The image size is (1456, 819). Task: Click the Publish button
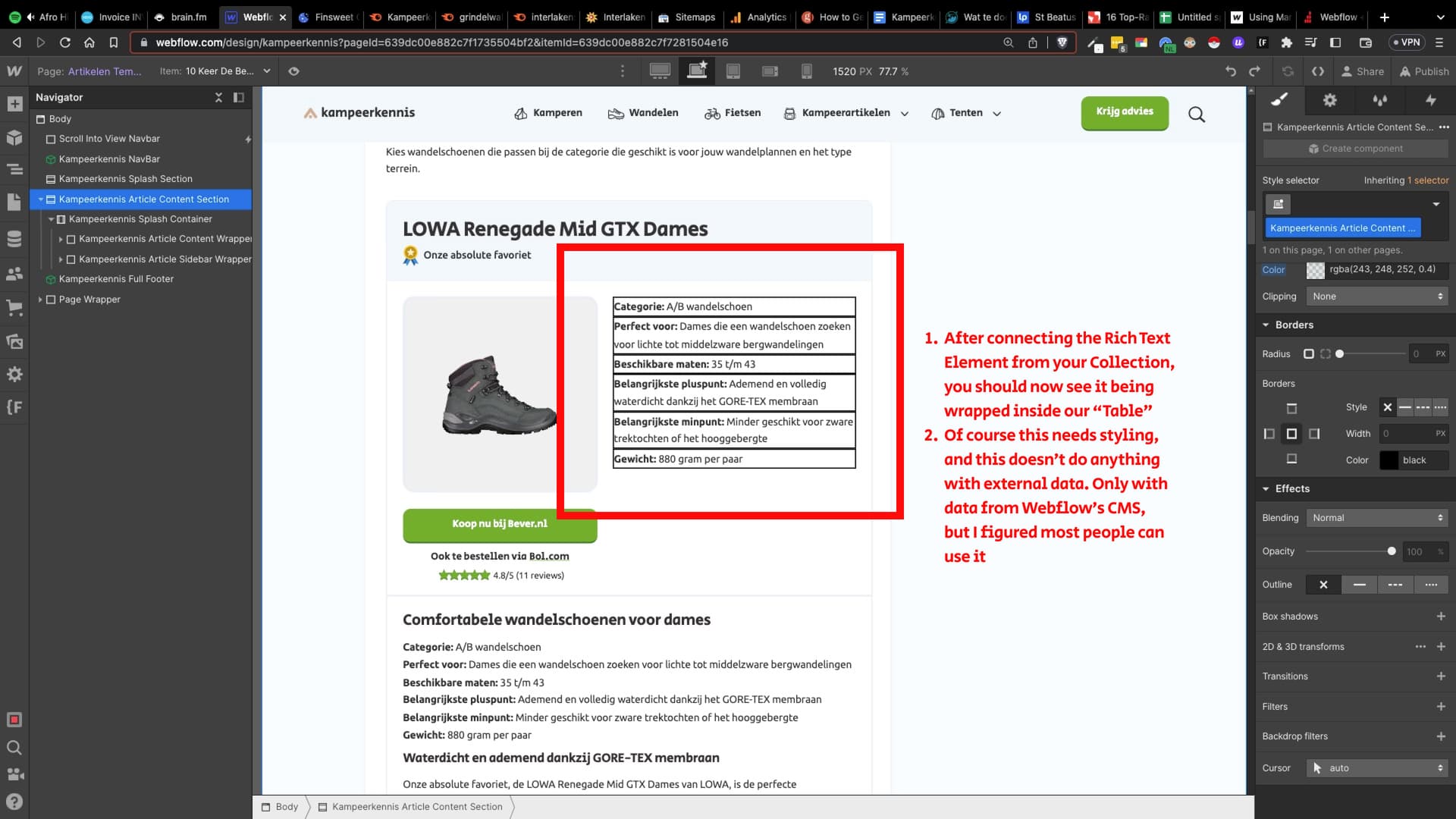tap(1424, 71)
